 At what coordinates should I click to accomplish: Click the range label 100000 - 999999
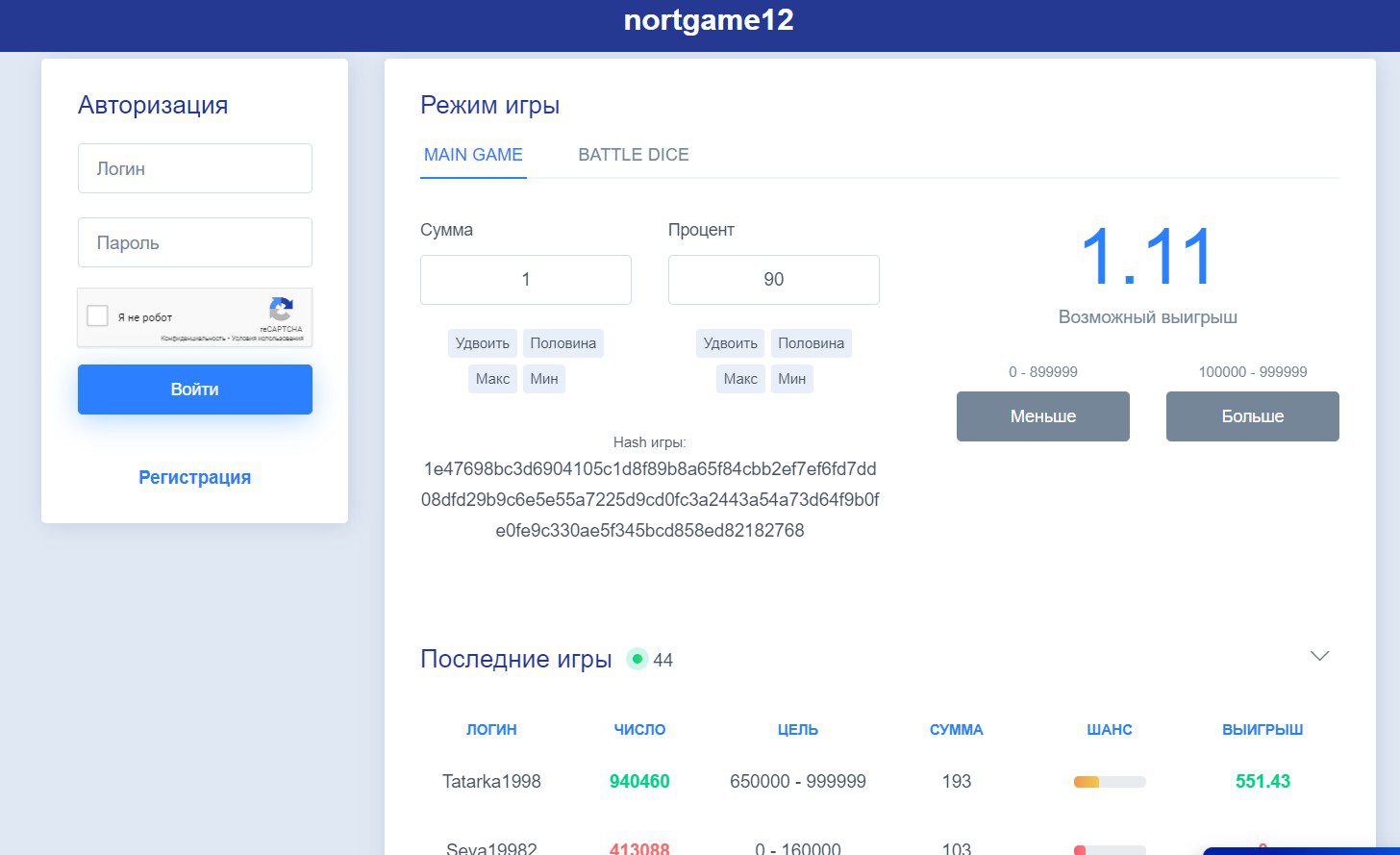pyautogui.click(x=1253, y=372)
